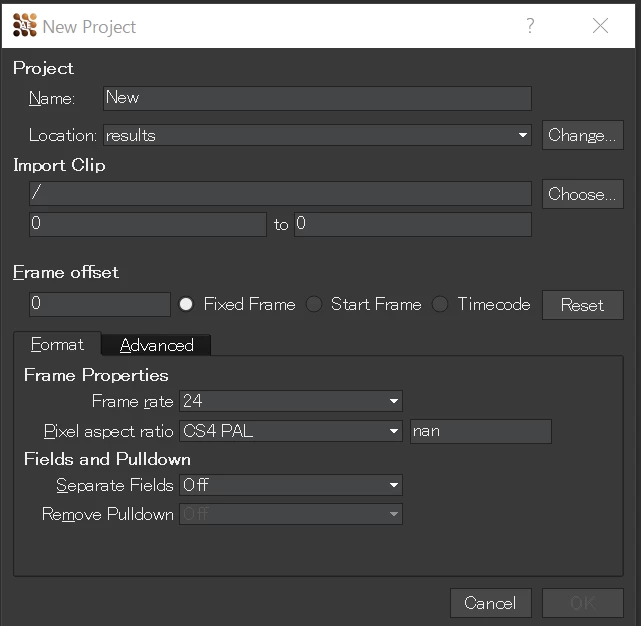Expand the Location dropdown
This screenshot has height=626, width=641.
(x=522, y=135)
